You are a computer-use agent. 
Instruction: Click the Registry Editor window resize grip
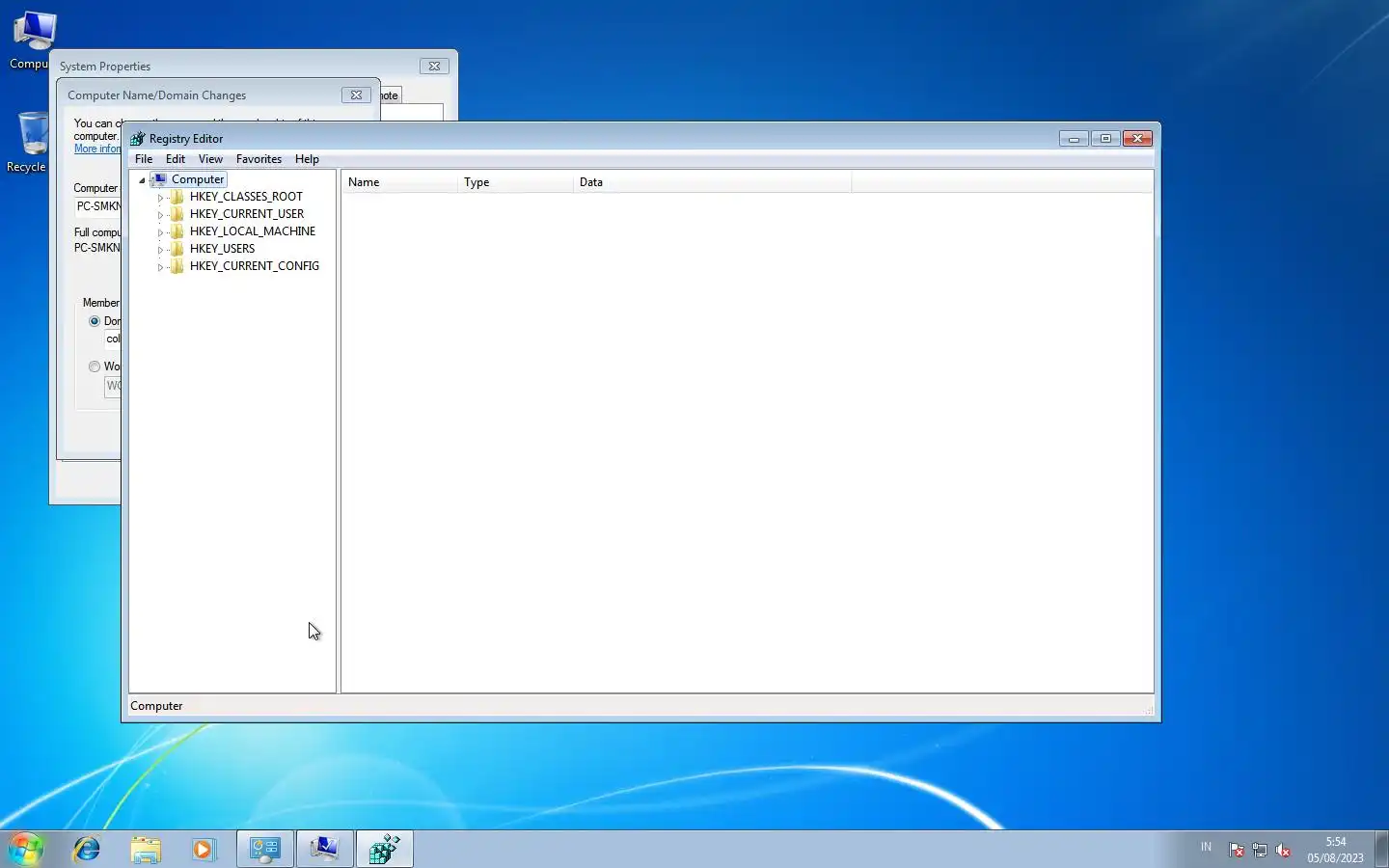pyautogui.click(x=1148, y=710)
